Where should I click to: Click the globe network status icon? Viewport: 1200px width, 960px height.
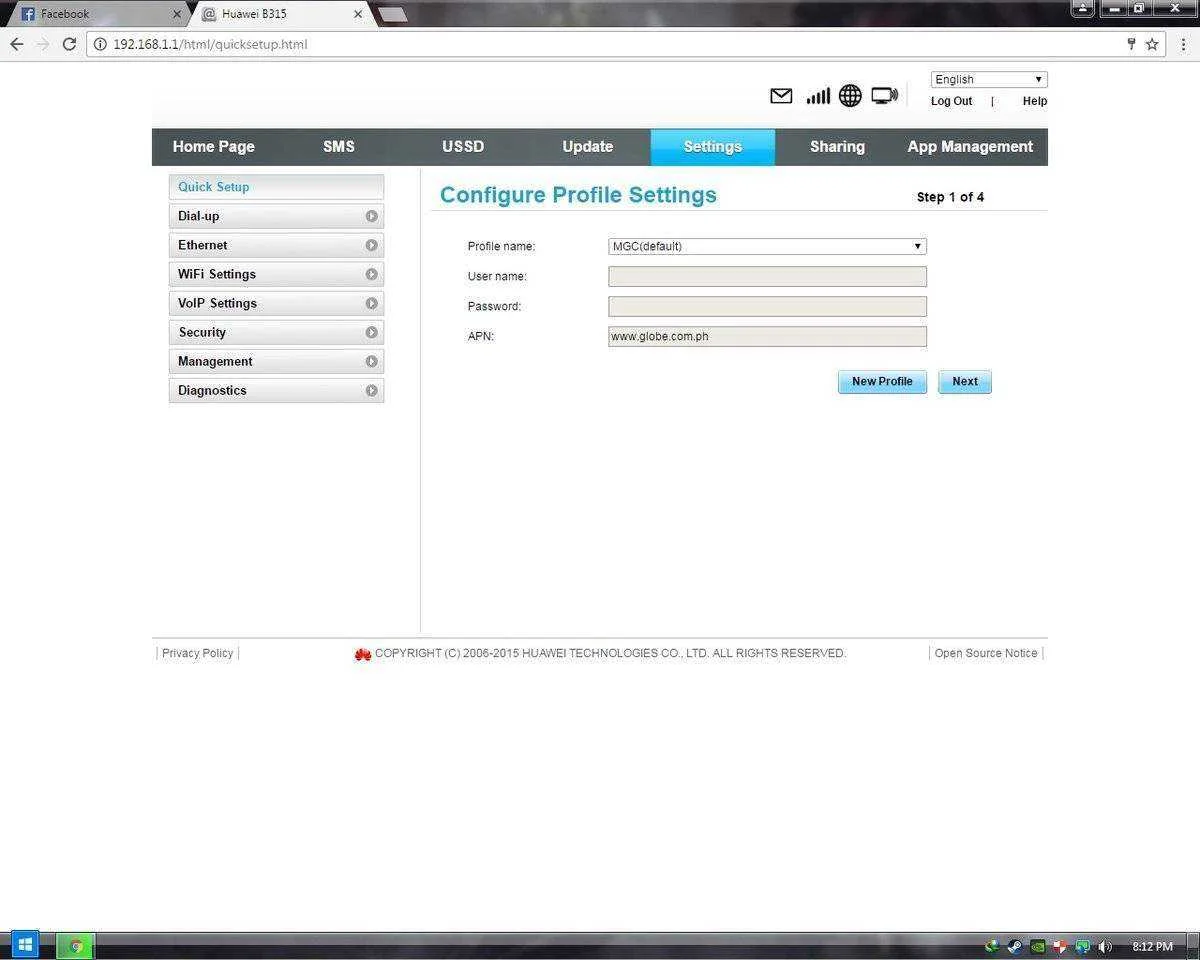click(850, 96)
